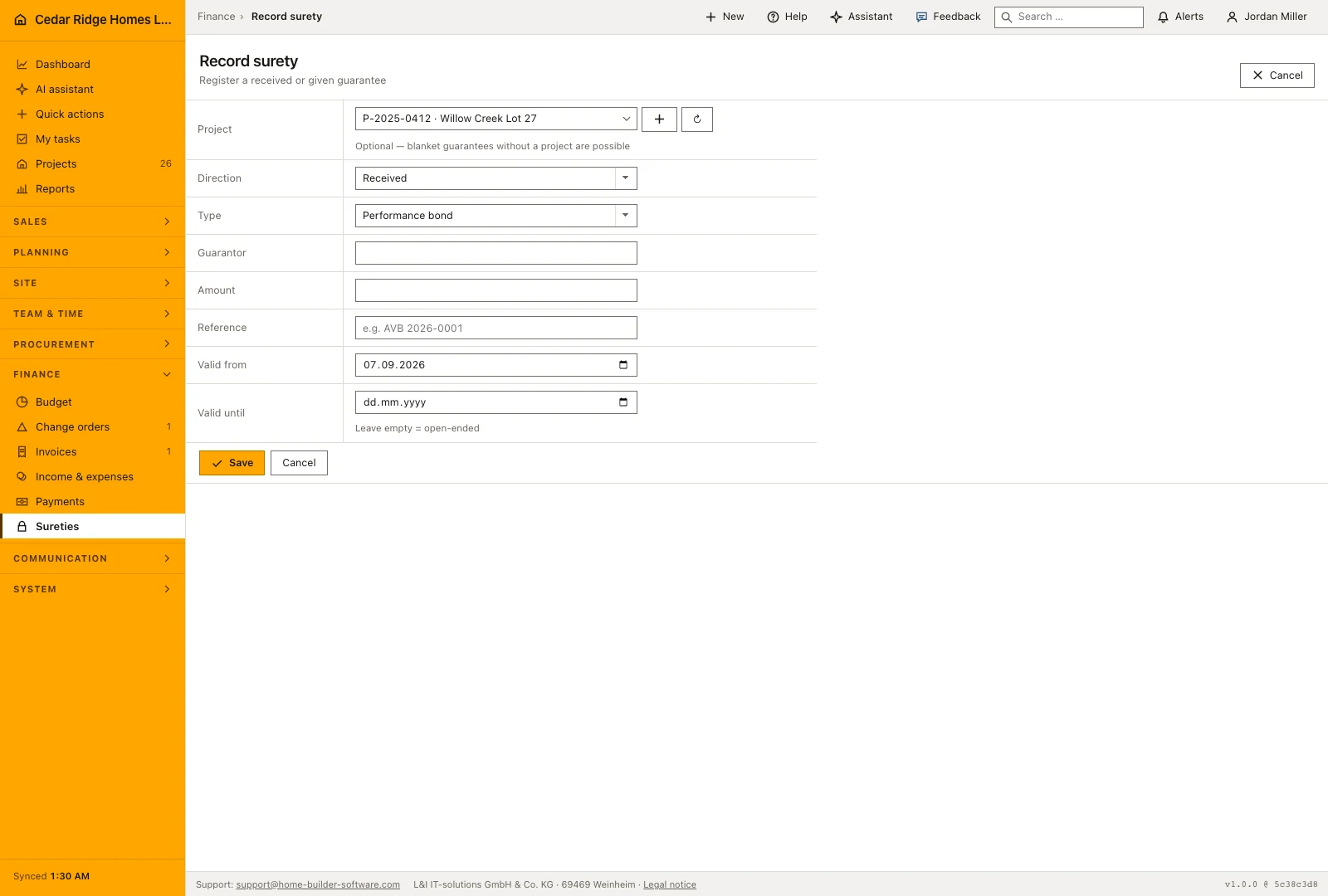This screenshot has height=896, width=1328.
Task: Expand the Procurement section
Action: click(x=92, y=344)
